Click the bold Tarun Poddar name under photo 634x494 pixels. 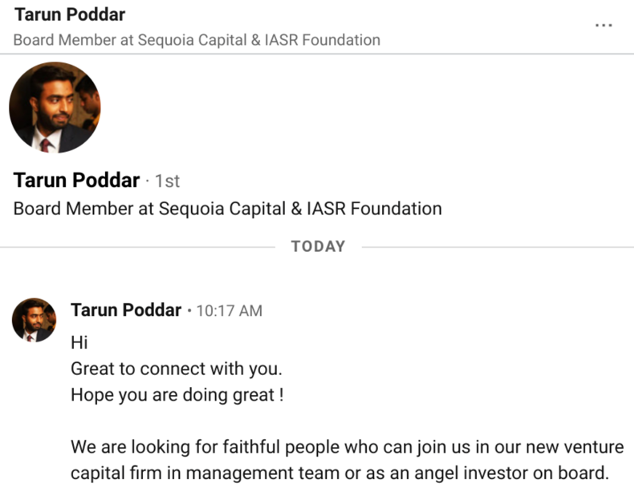point(77,180)
